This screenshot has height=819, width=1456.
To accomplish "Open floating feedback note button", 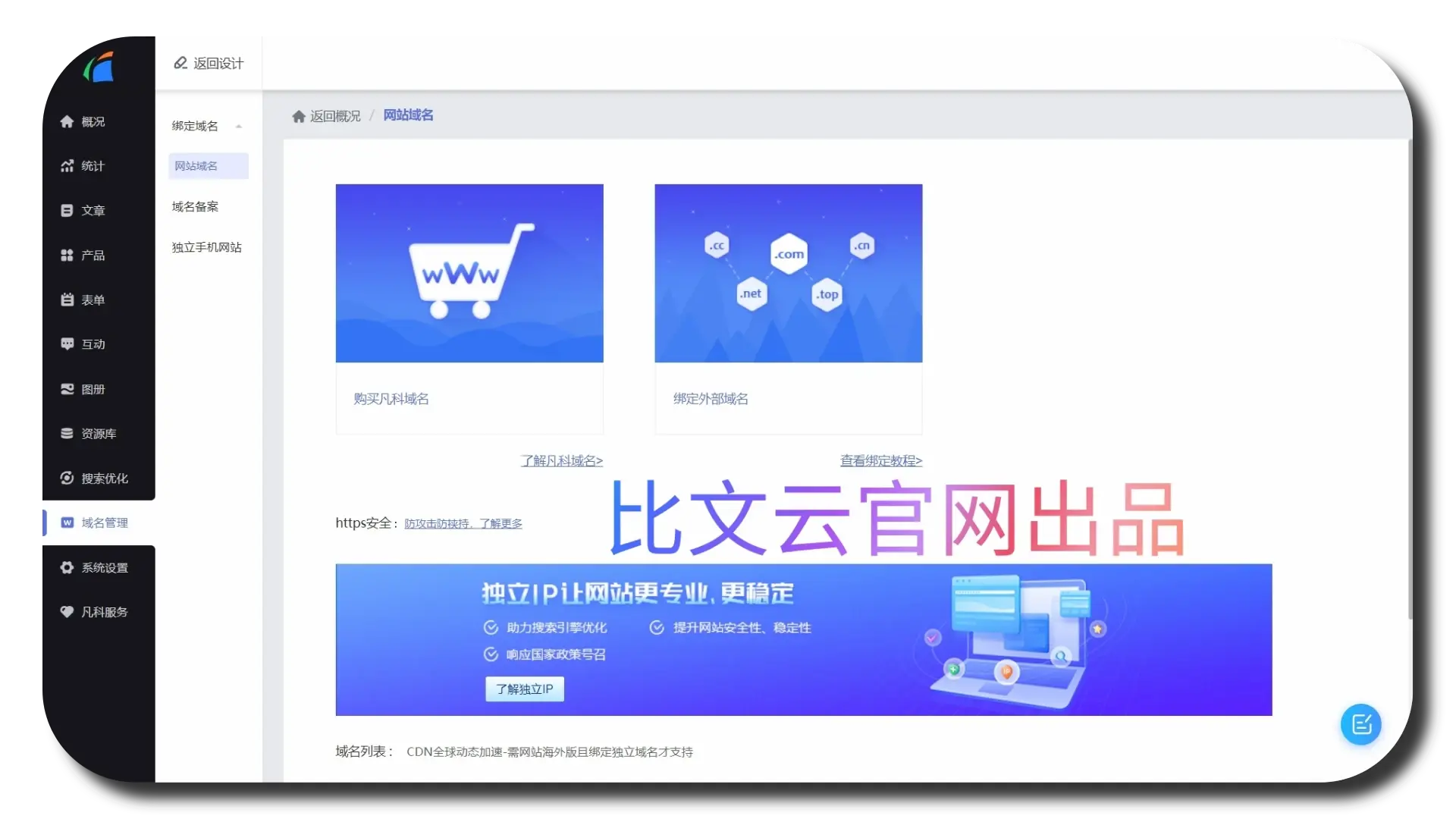I will (x=1361, y=725).
